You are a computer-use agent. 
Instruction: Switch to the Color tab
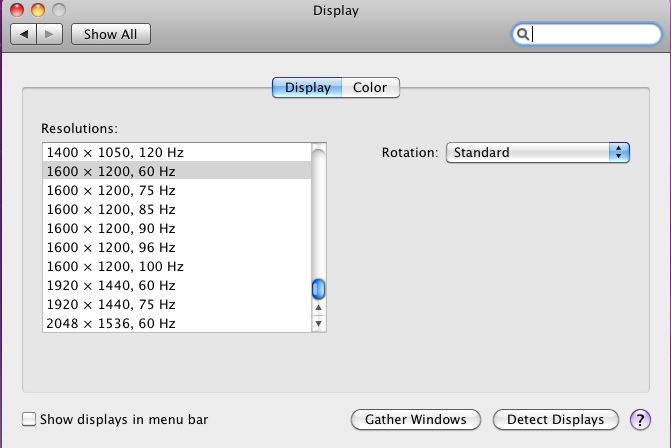(x=371, y=88)
